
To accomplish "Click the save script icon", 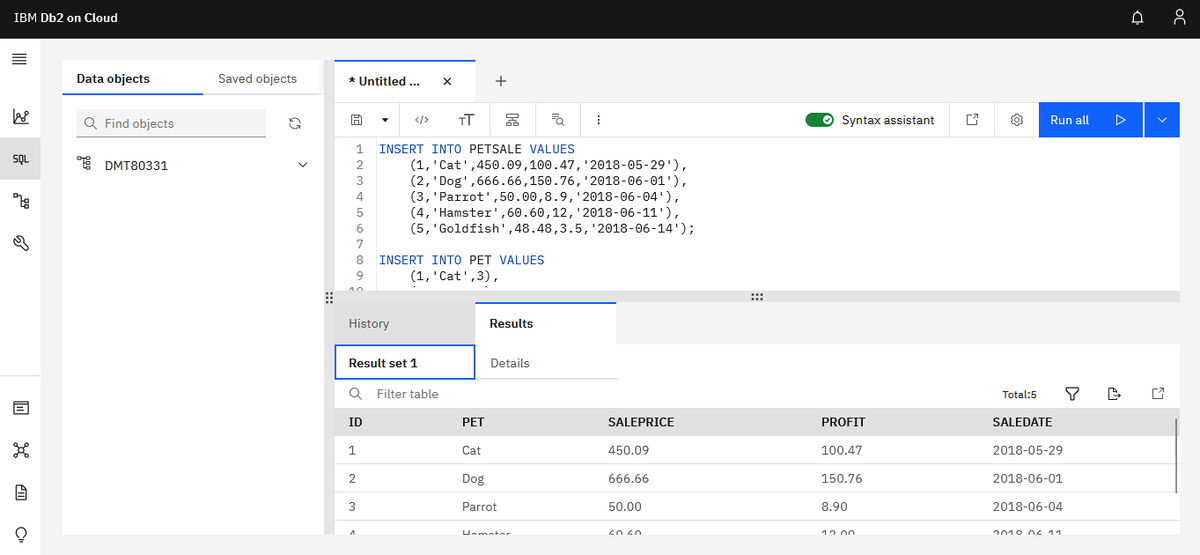I will tap(356, 120).
